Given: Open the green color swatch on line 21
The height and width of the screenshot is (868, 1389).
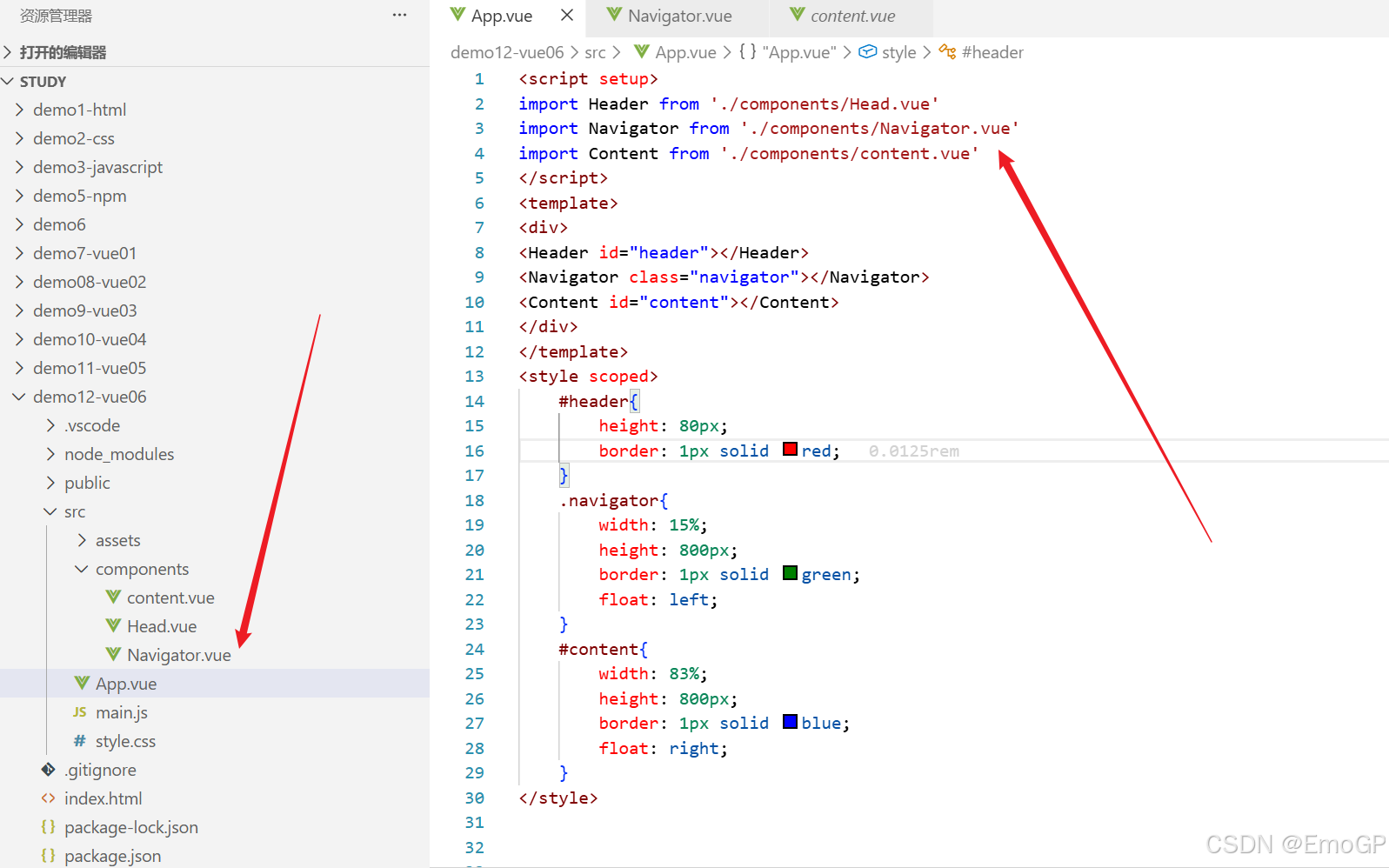Looking at the screenshot, I should 790,573.
